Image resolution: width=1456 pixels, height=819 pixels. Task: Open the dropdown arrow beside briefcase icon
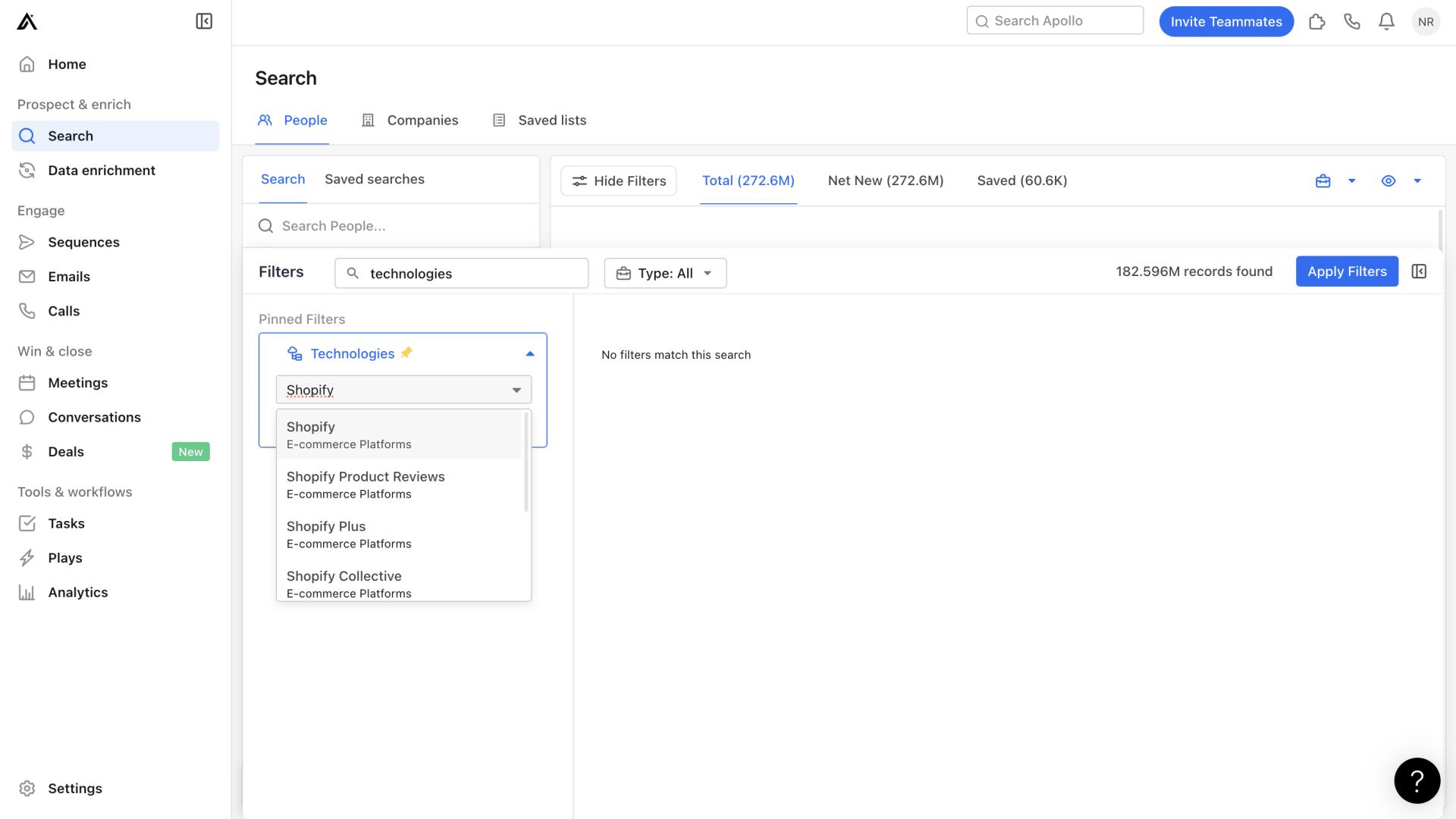click(1351, 181)
